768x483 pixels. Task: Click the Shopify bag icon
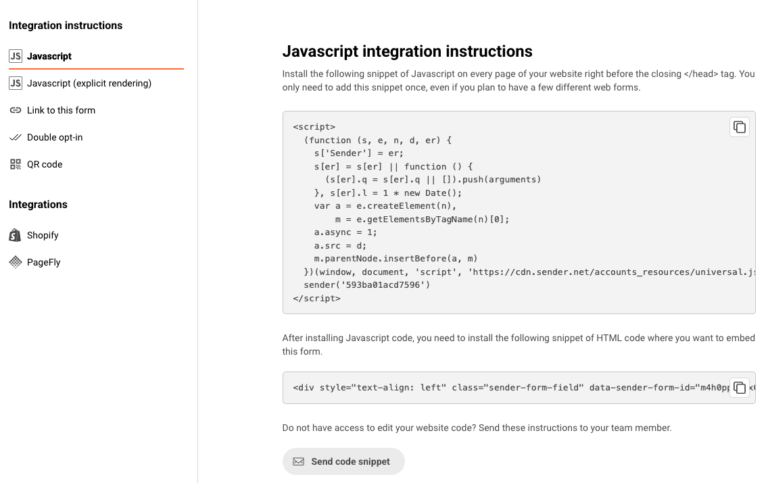tap(15, 236)
